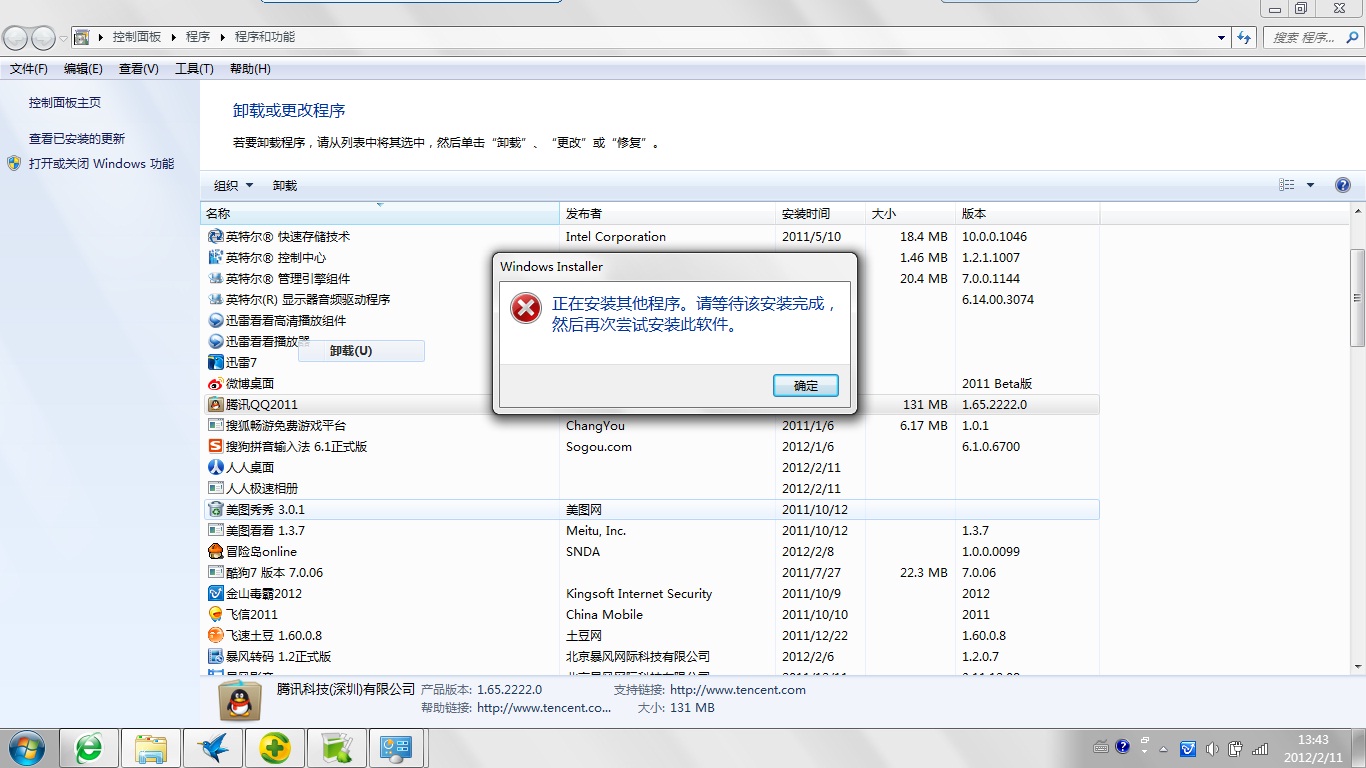Sort by the 安装时间 column header
The image size is (1366, 768).
pos(821,214)
